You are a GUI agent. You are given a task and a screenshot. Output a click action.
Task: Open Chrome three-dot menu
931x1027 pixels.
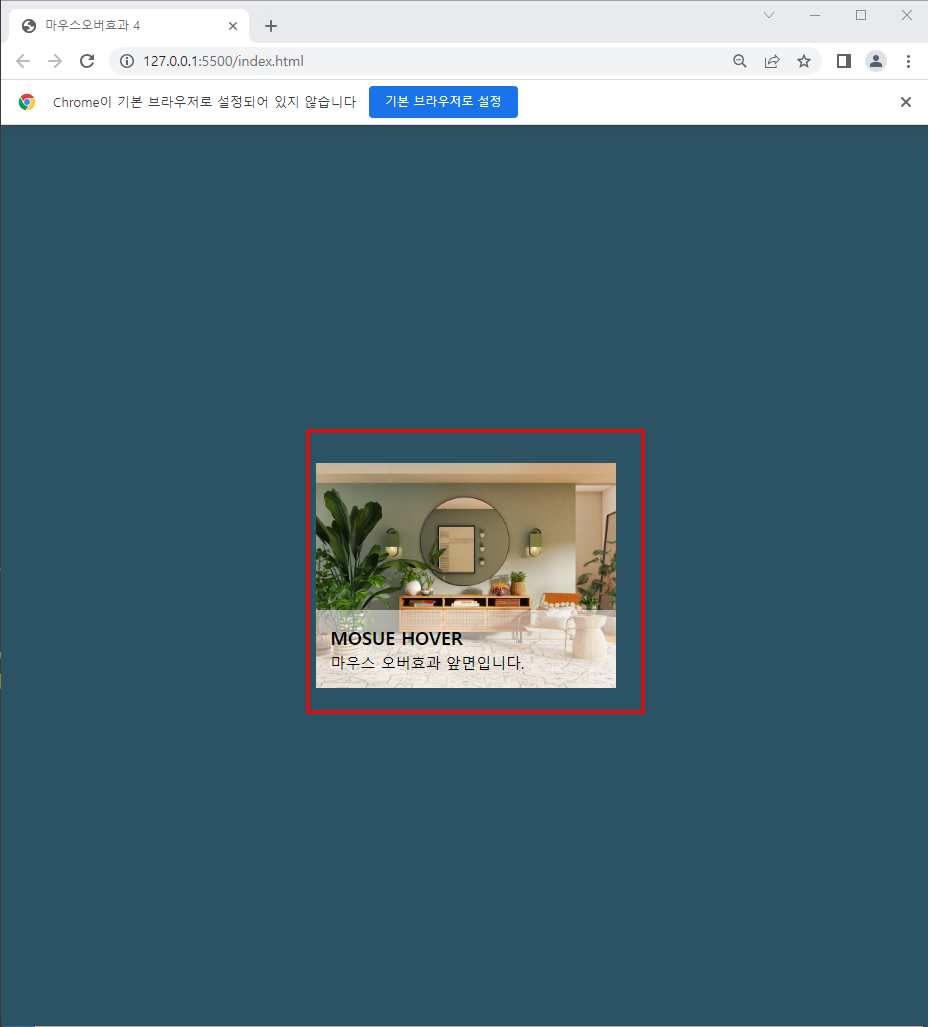tap(908, 61)
